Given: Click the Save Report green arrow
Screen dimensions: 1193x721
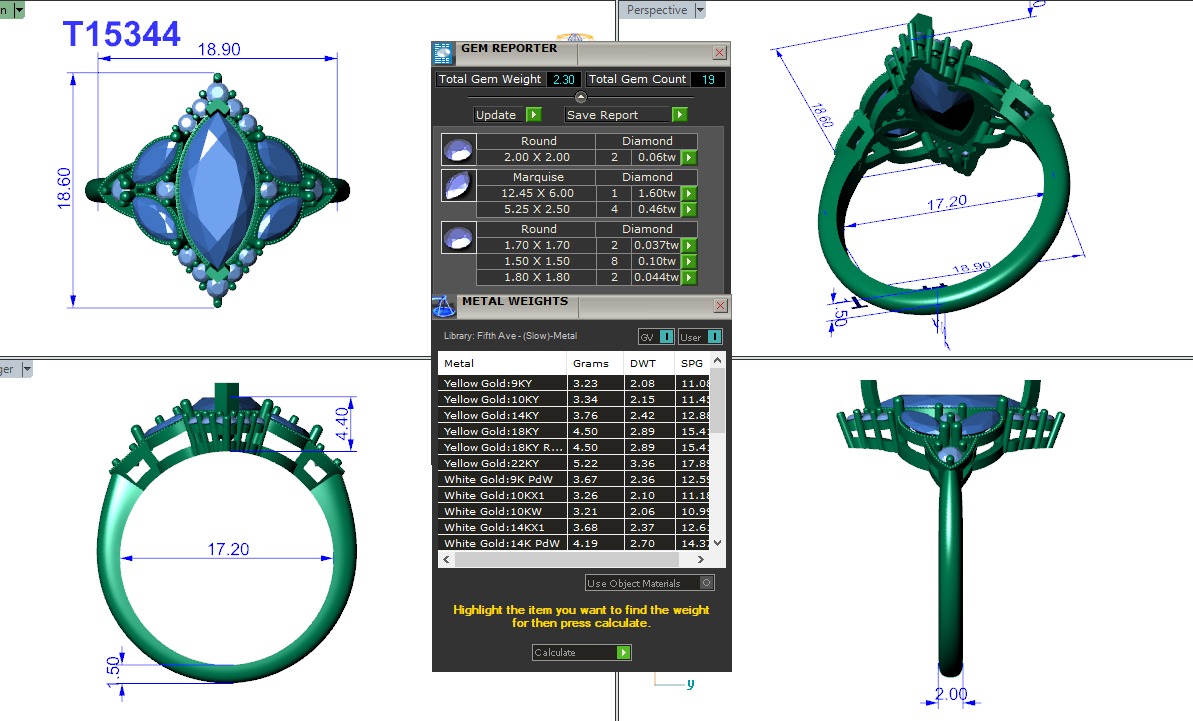Looking at the screenshot, I should pyautogui.click(x=680, y=115).
